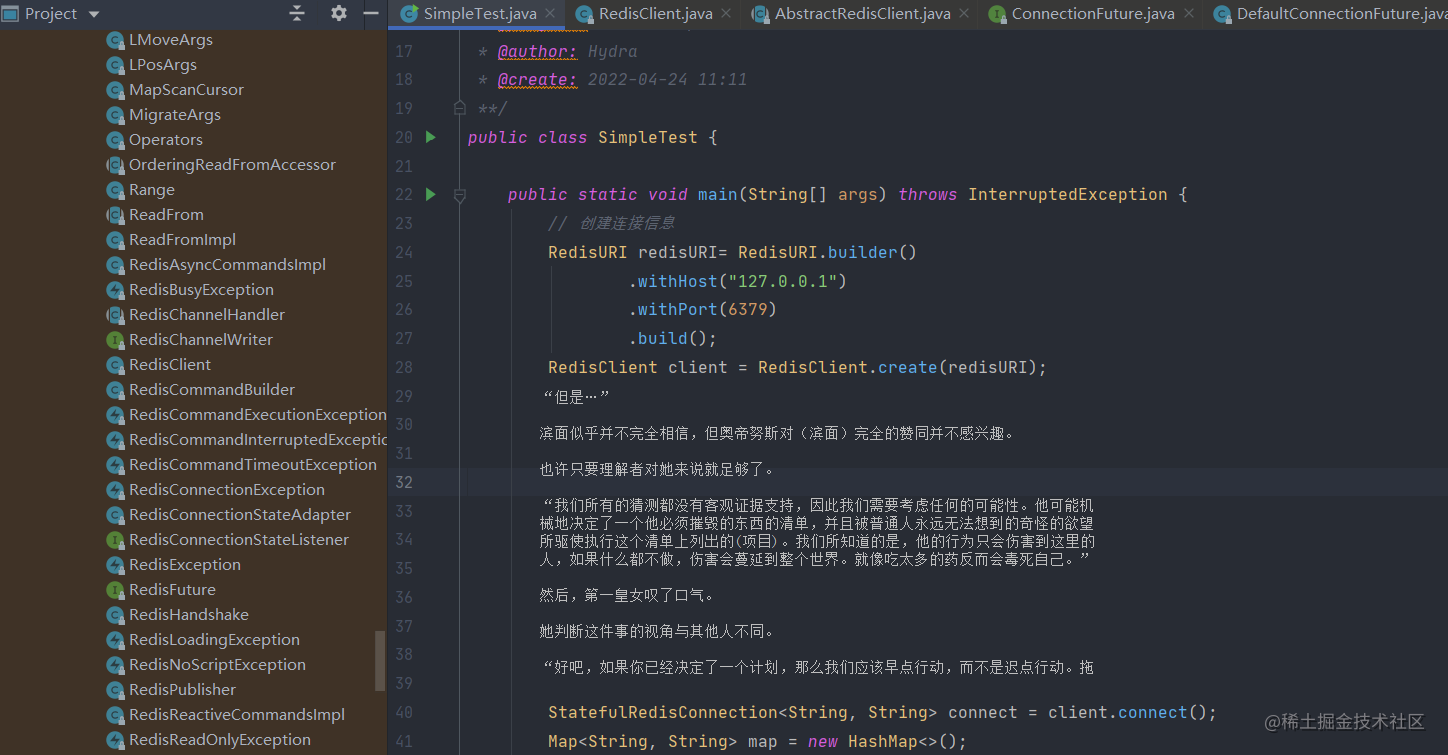Click the withPort method call

677,309
